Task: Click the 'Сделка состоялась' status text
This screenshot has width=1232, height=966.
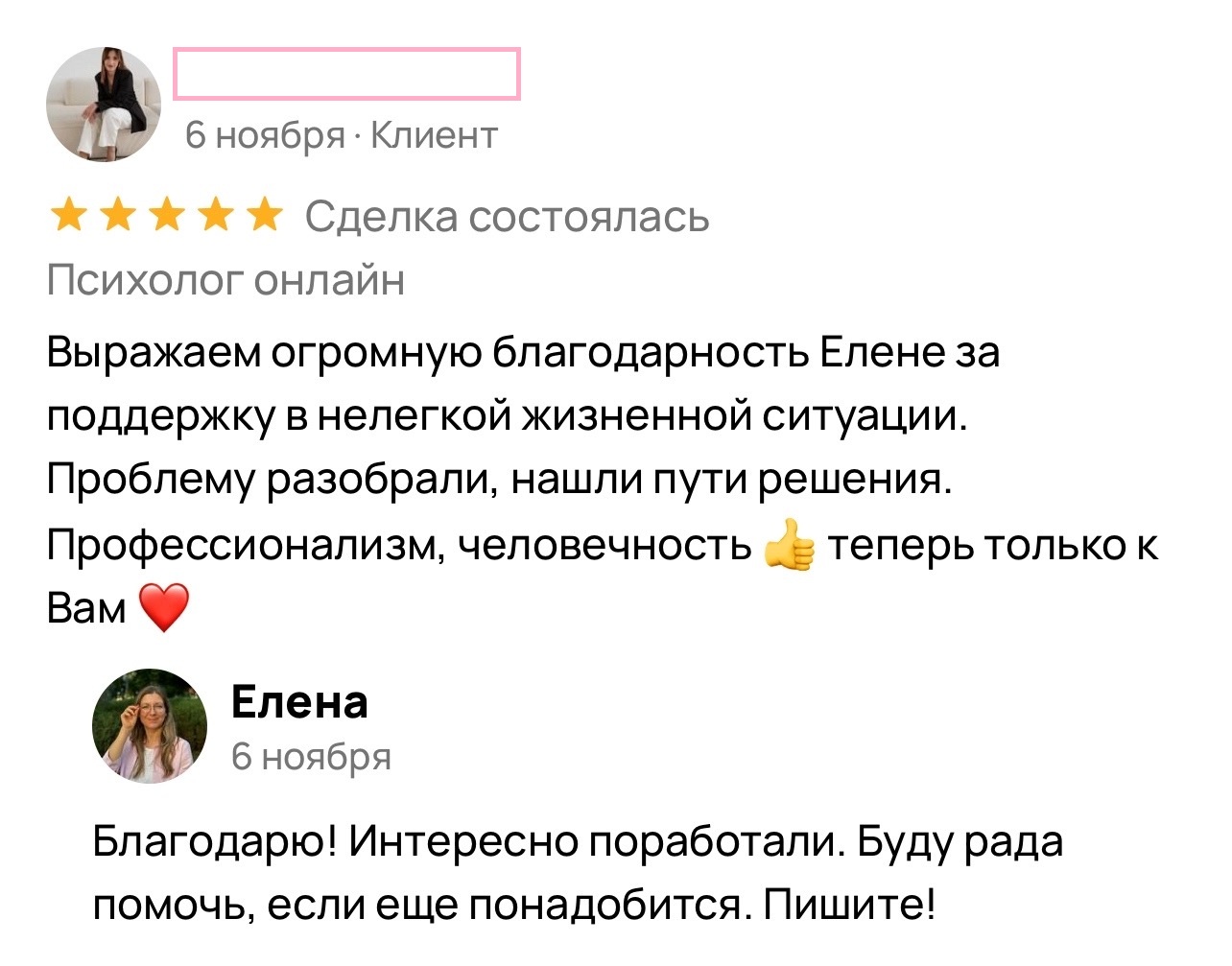Action: point(507,217)
